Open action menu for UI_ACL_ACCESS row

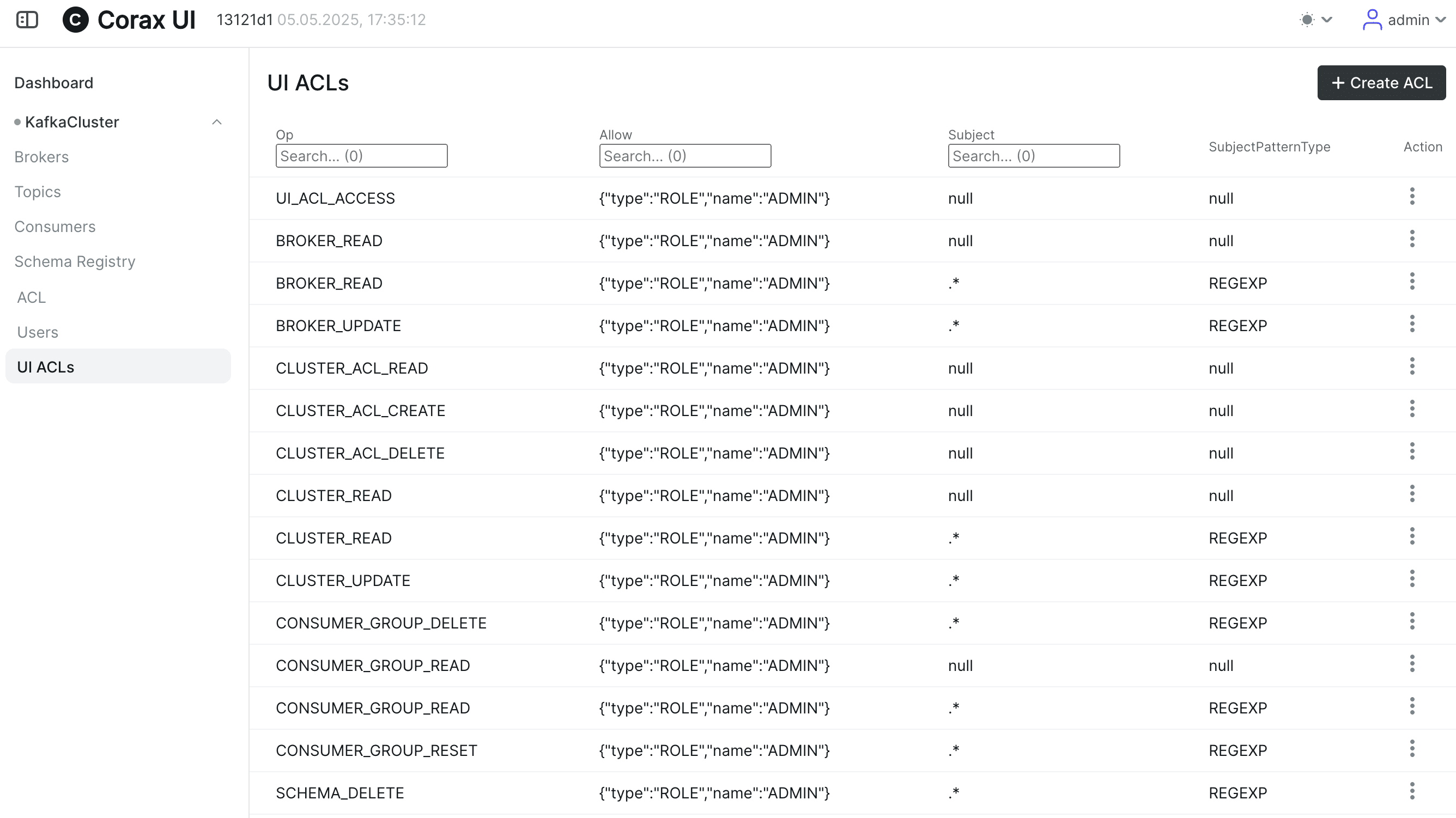coord(1411,197)
